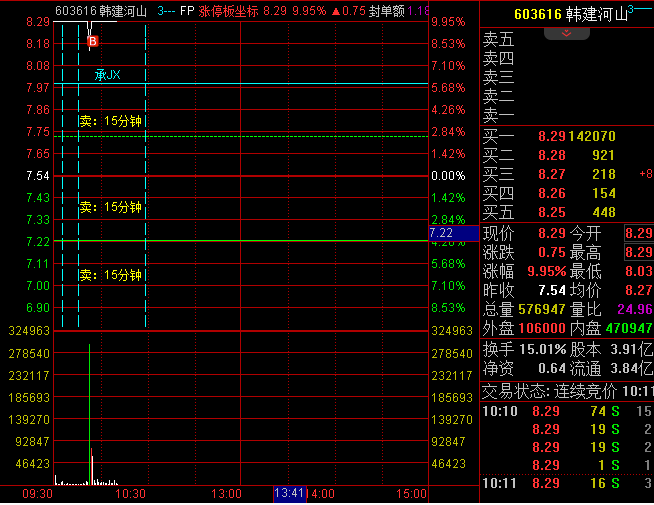
Task: Click the 交易状态 trading status line
Action: (566, 391)
